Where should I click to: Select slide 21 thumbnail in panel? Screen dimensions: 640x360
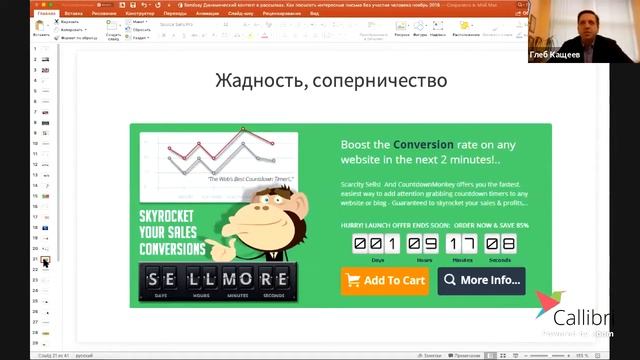click(45, 260)
